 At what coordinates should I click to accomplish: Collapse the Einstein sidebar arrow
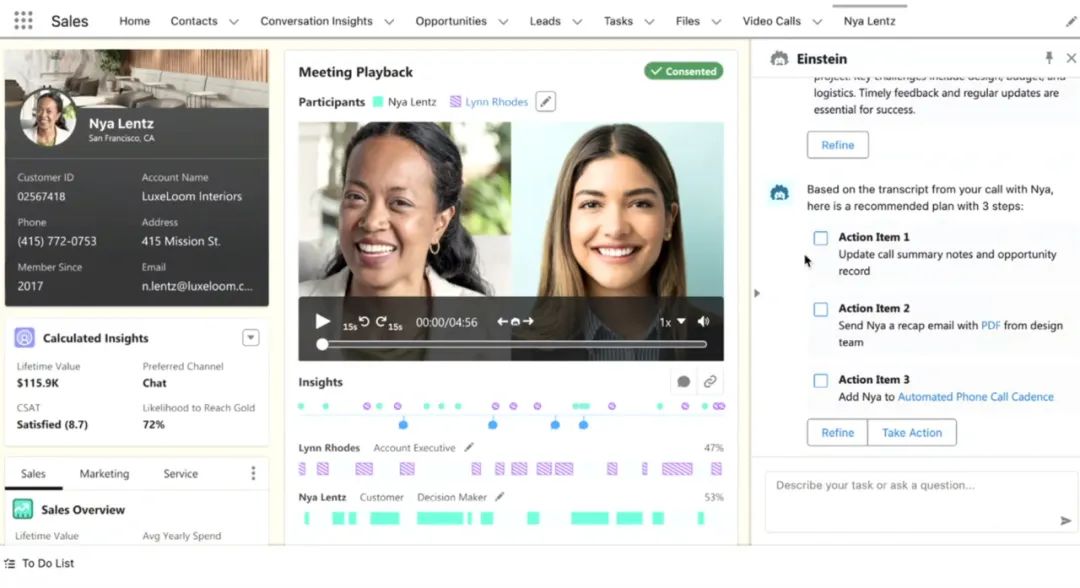[x=756, y=293]
